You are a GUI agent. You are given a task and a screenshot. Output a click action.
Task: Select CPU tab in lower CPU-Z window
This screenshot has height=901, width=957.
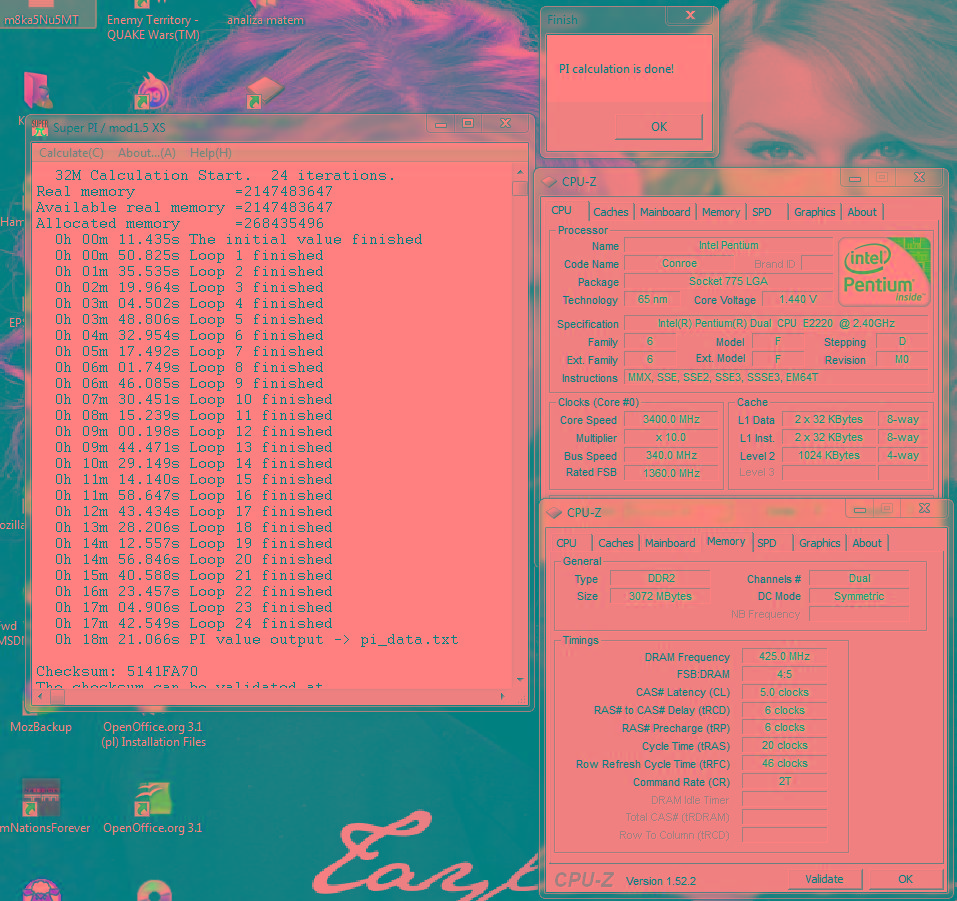tap(566, 543)
